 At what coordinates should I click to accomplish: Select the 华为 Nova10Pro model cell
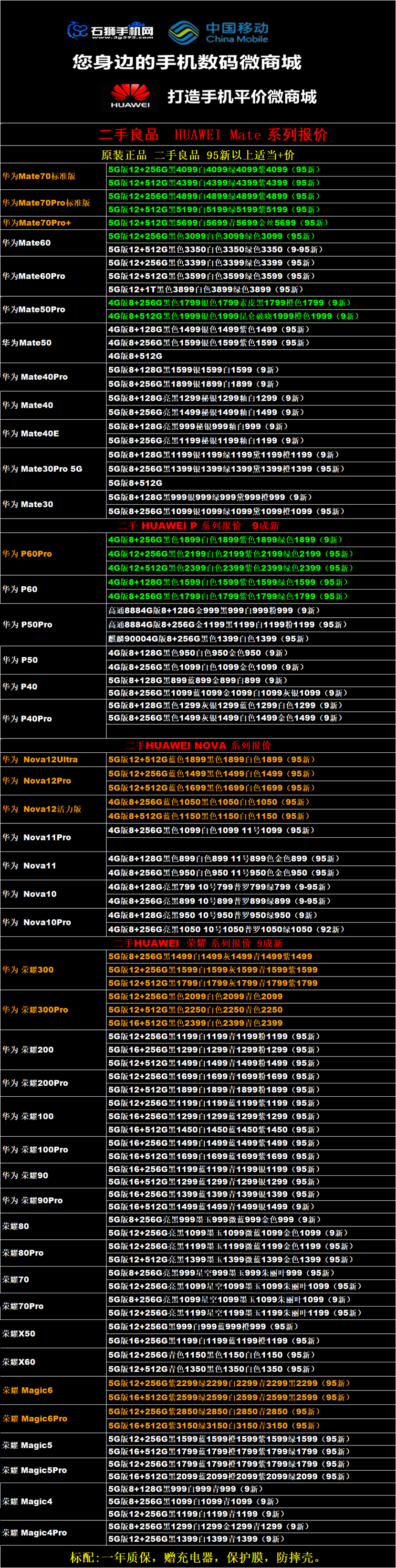point(53,922)
